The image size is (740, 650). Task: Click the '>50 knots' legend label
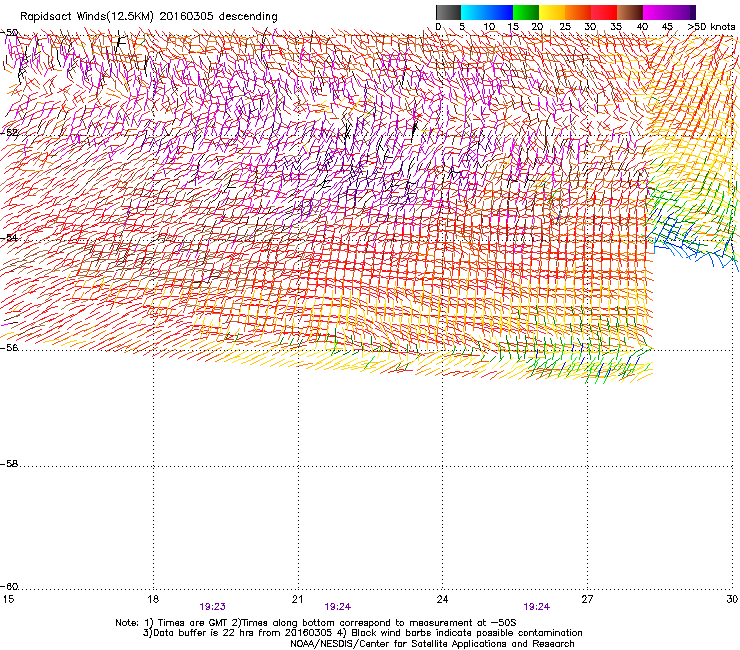[x=711, y=27]
